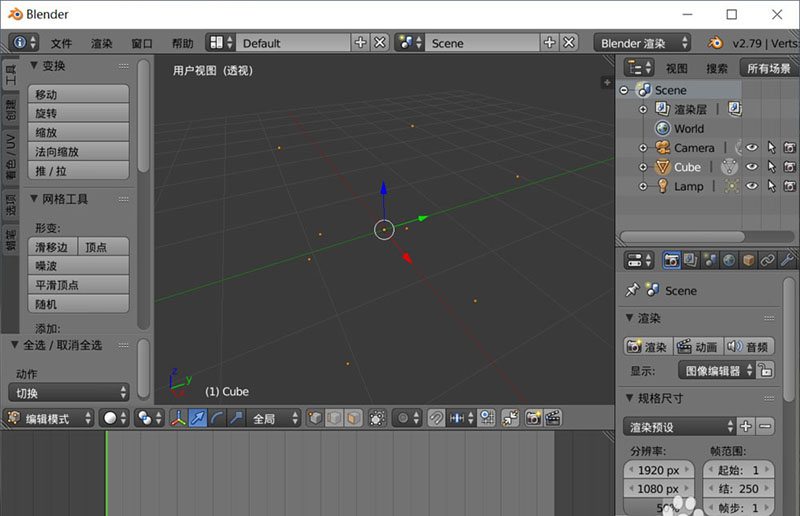Open the Image Editor display dropdown
This screenshot has height=516, width=800.
click(716, 371)
